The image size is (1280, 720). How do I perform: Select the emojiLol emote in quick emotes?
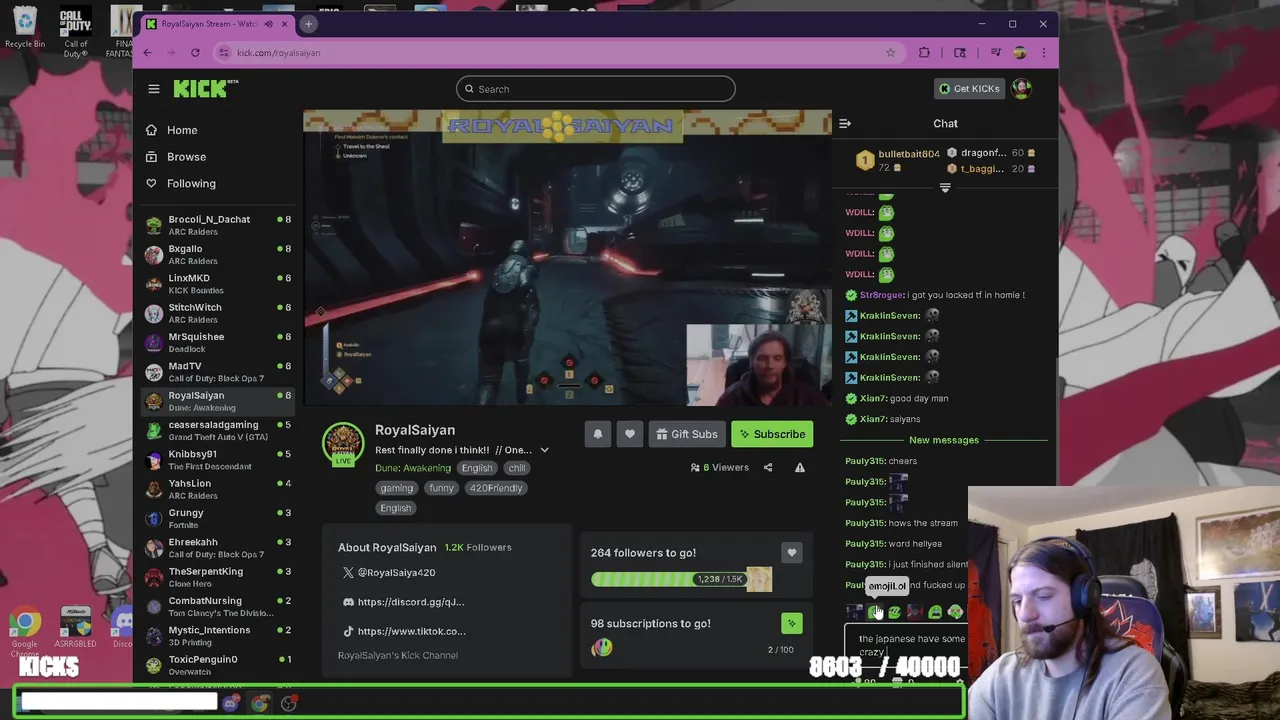[x=875, y=612]
